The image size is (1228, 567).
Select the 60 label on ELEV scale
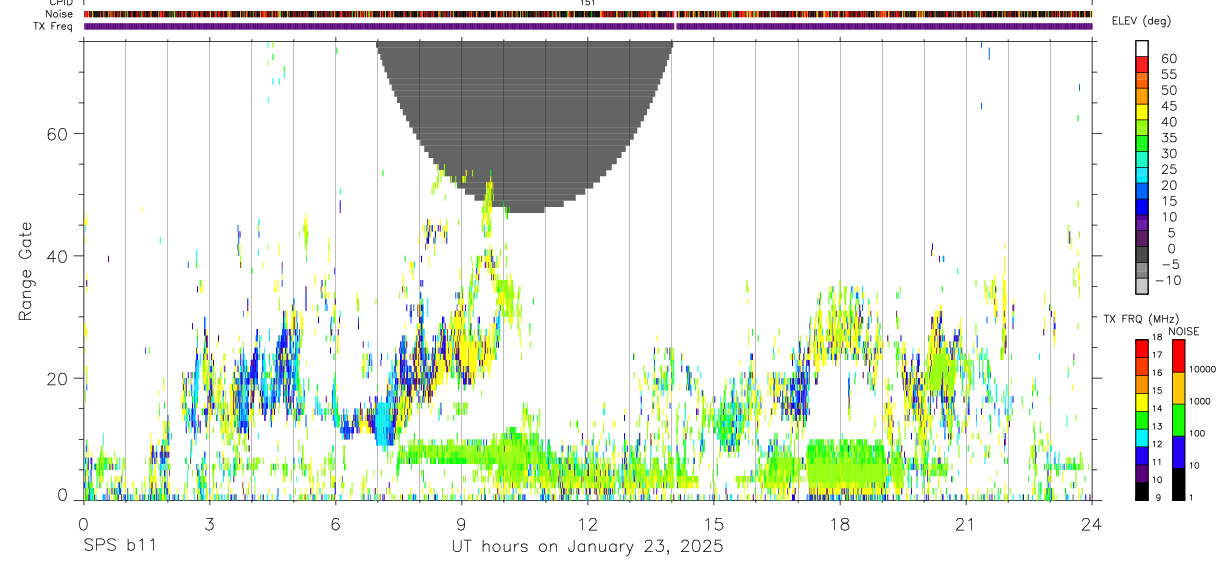coord(1168,57)
